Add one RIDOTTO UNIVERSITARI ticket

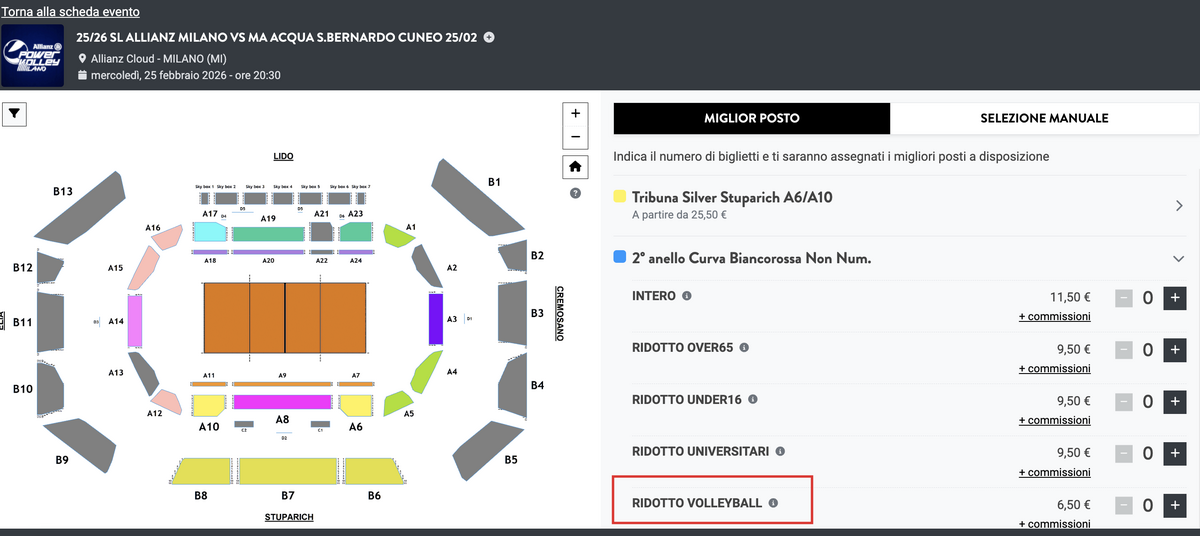coord(1174,453)
